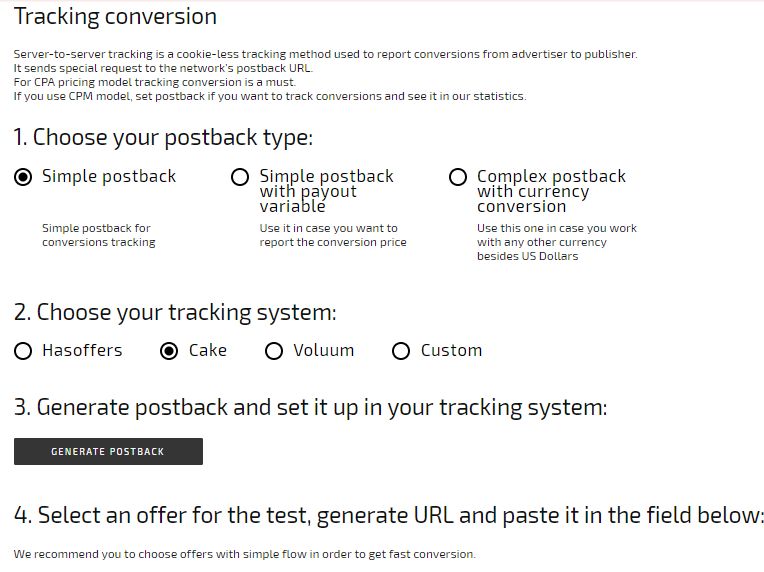764x572 pixels.
Task: Click the Select an offer step four heading
Action: coord(388,515)
